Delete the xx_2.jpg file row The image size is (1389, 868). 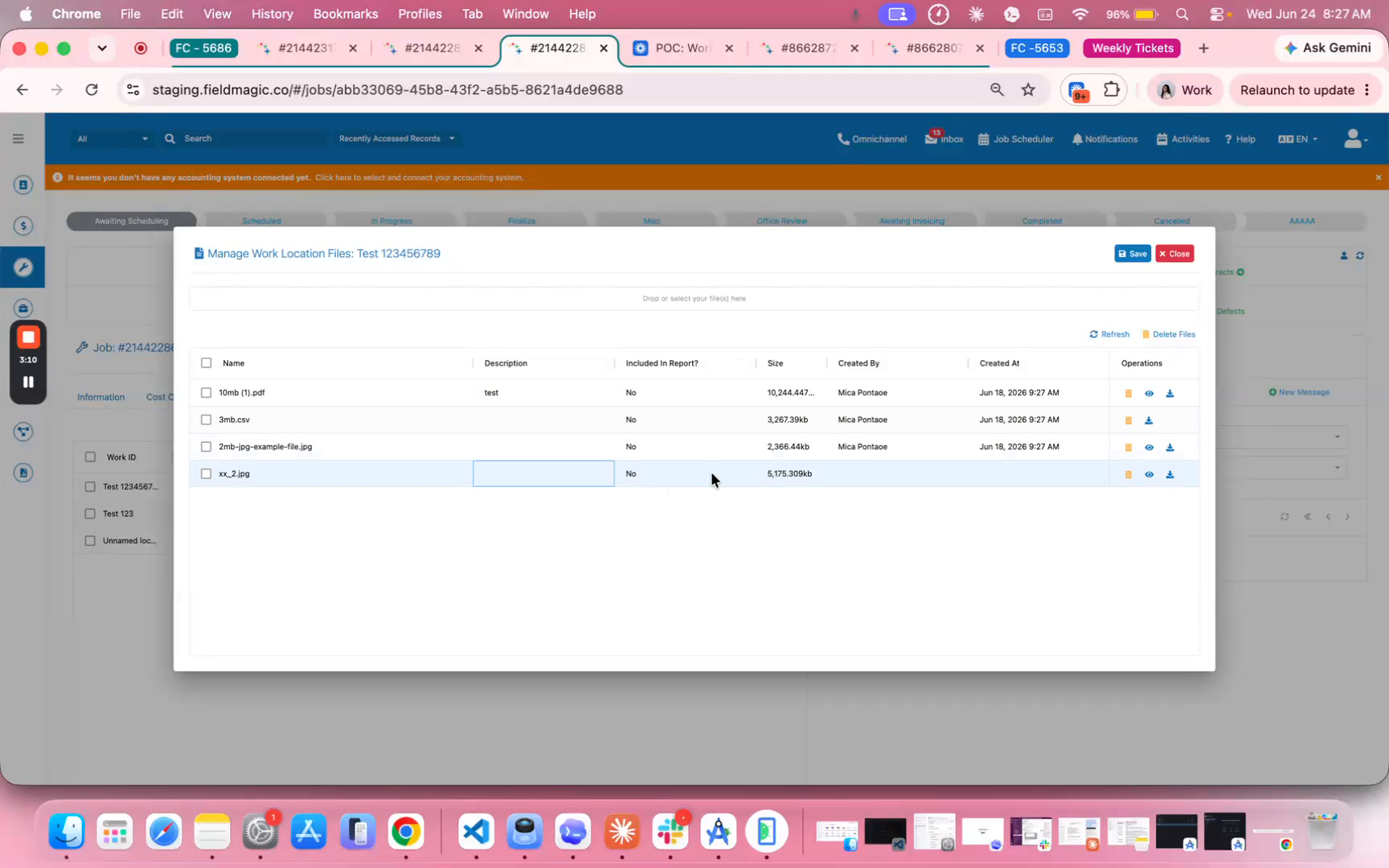(1128, 474)
